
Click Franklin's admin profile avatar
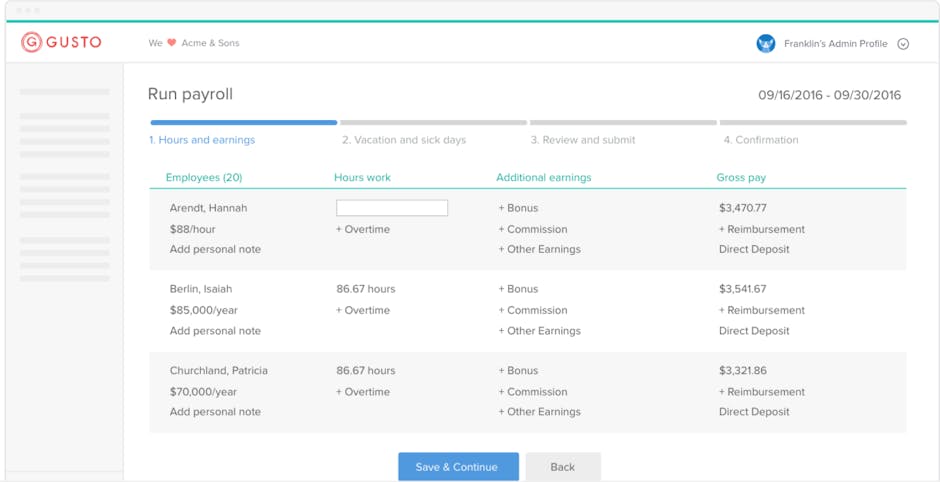click(x=766, y=43)
